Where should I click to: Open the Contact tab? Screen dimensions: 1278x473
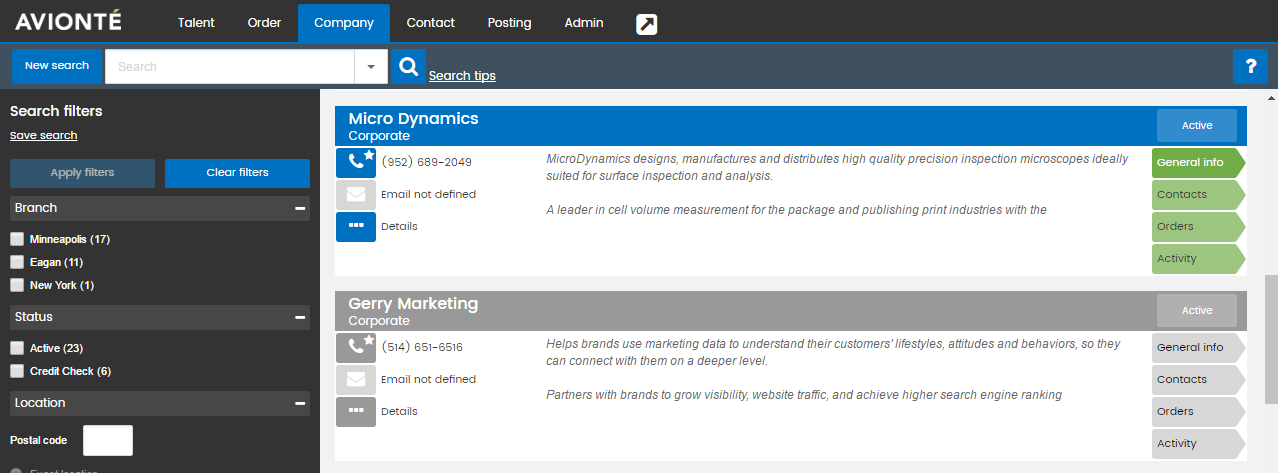click(x=431, y=22)
